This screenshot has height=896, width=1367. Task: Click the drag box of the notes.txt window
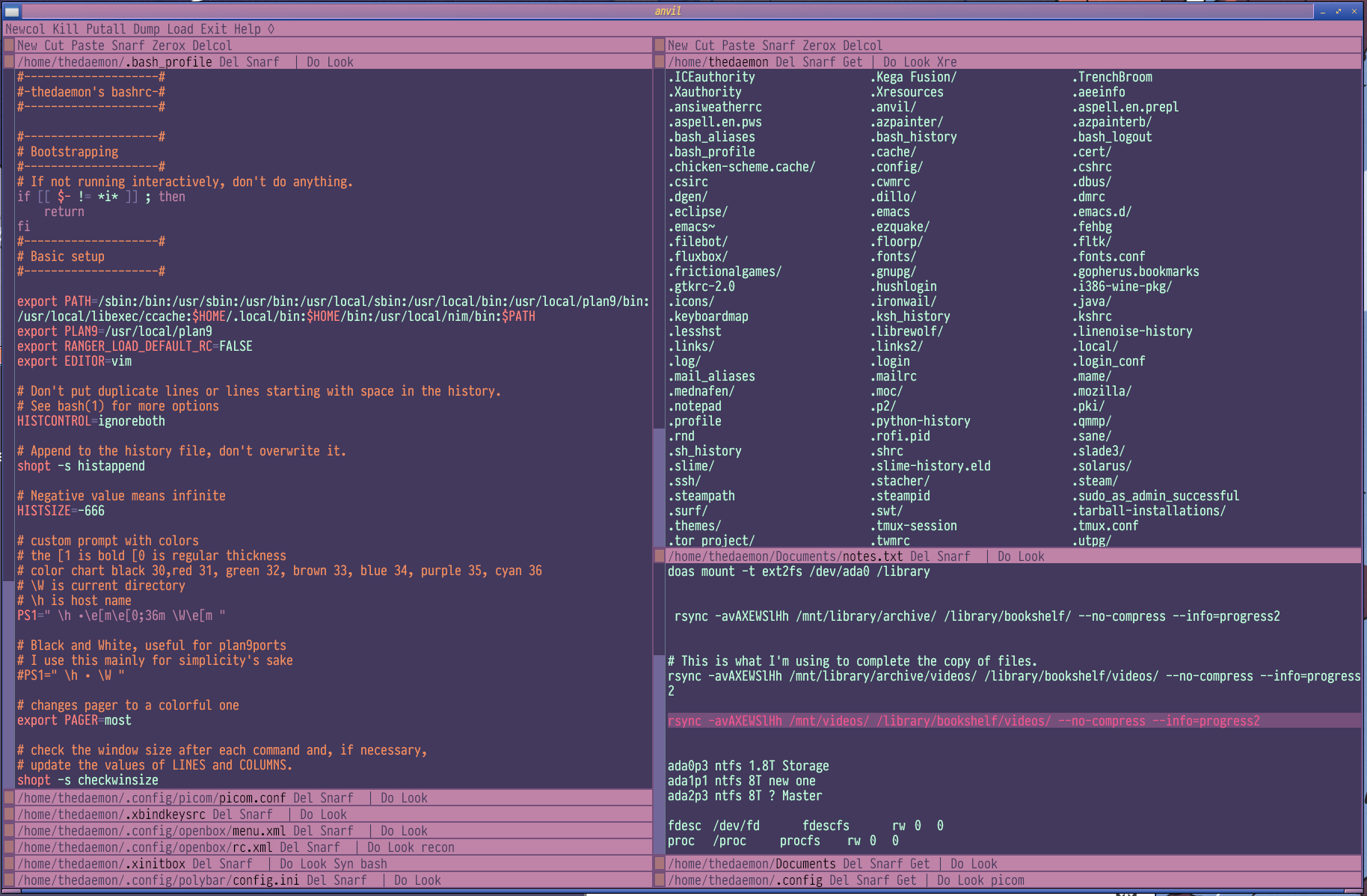pos(659,556)
